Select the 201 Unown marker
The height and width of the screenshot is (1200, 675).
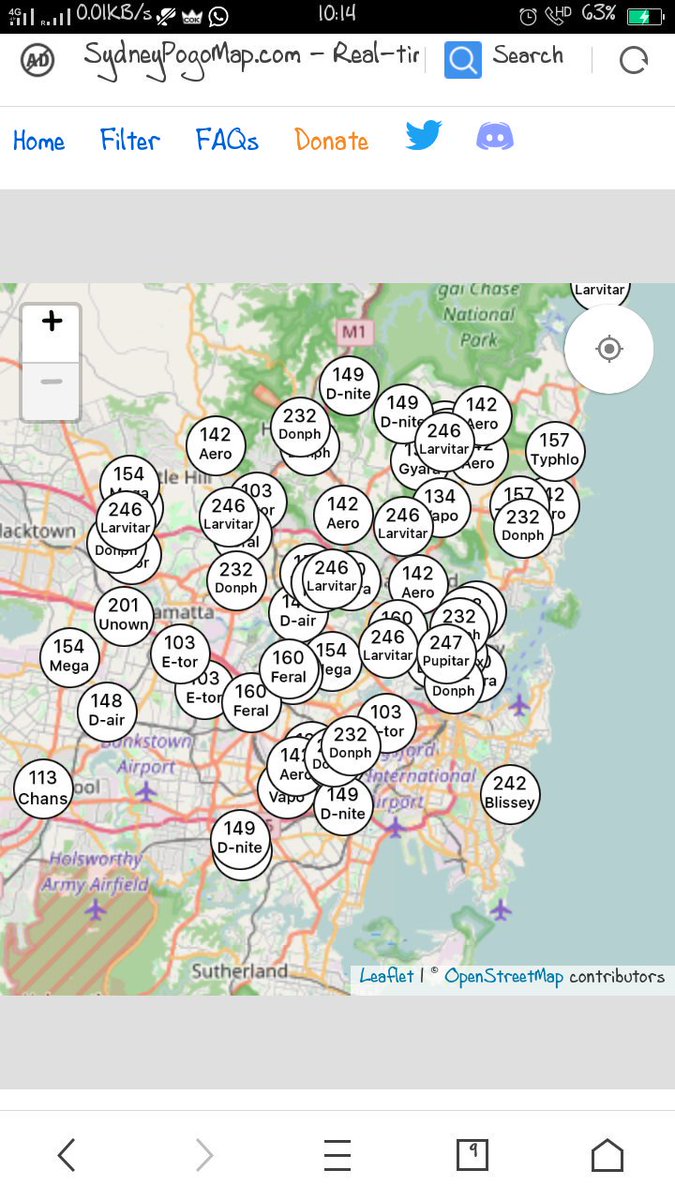pyautogui.click(x=124, y=615)
